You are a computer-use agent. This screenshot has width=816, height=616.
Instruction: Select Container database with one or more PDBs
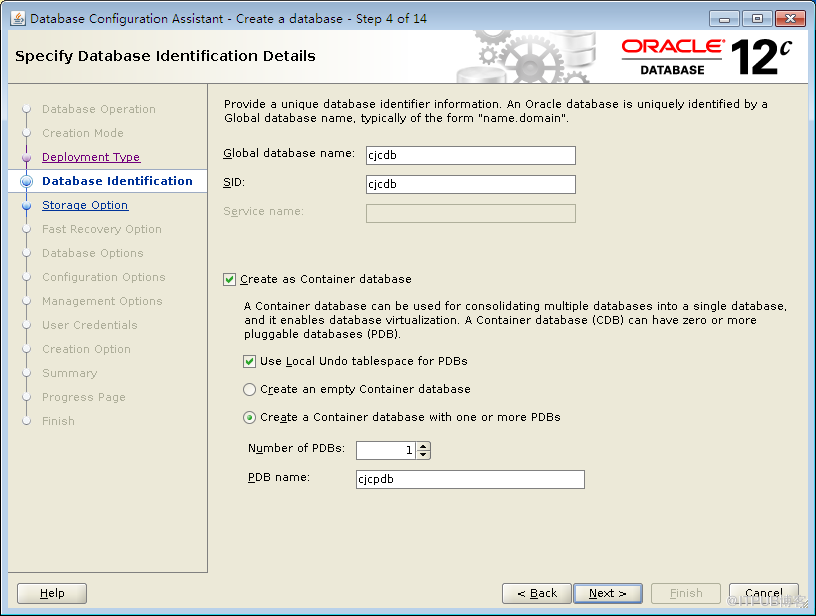[x=249, y=417]
